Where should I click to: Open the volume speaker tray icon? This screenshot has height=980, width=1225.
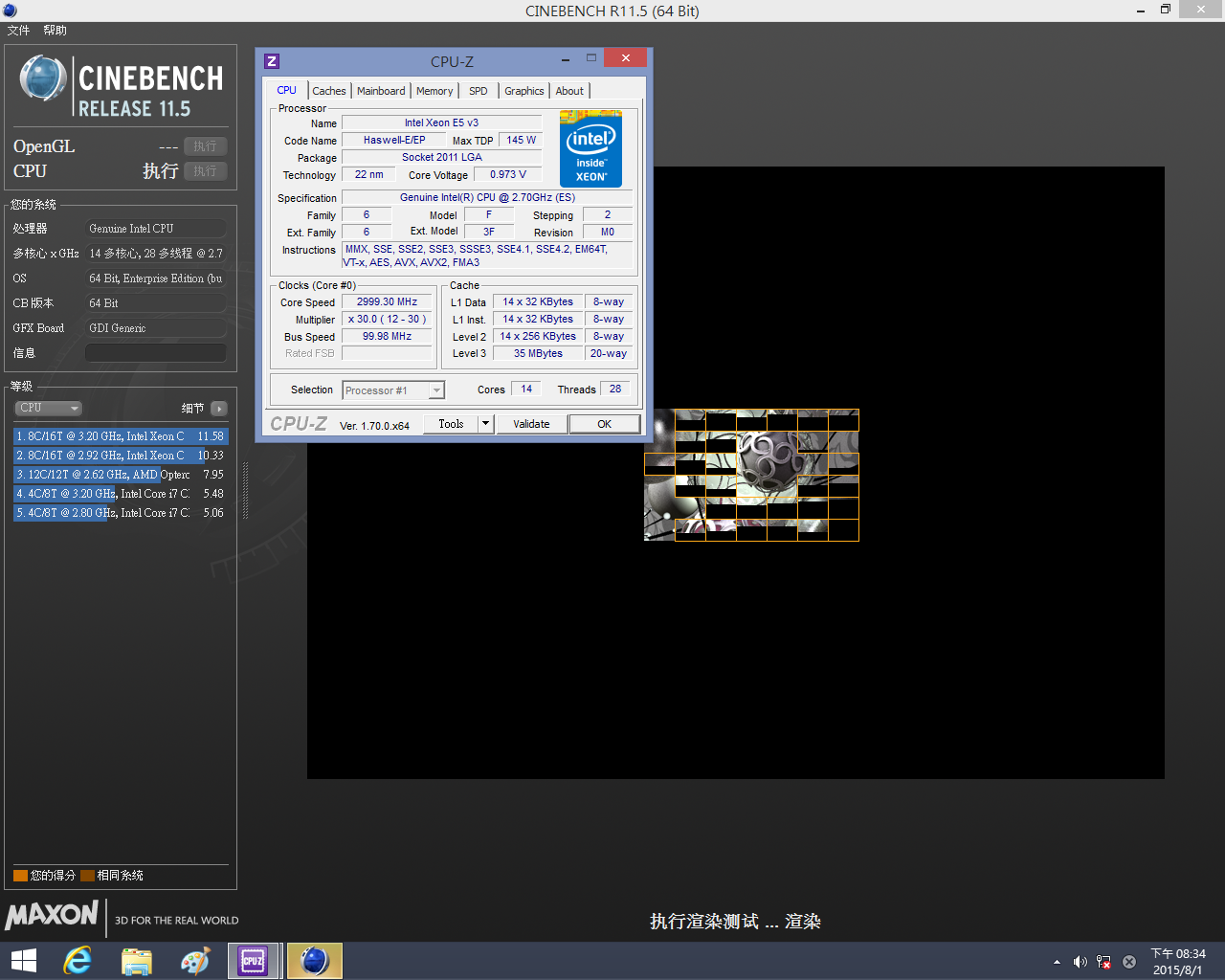1080,962
